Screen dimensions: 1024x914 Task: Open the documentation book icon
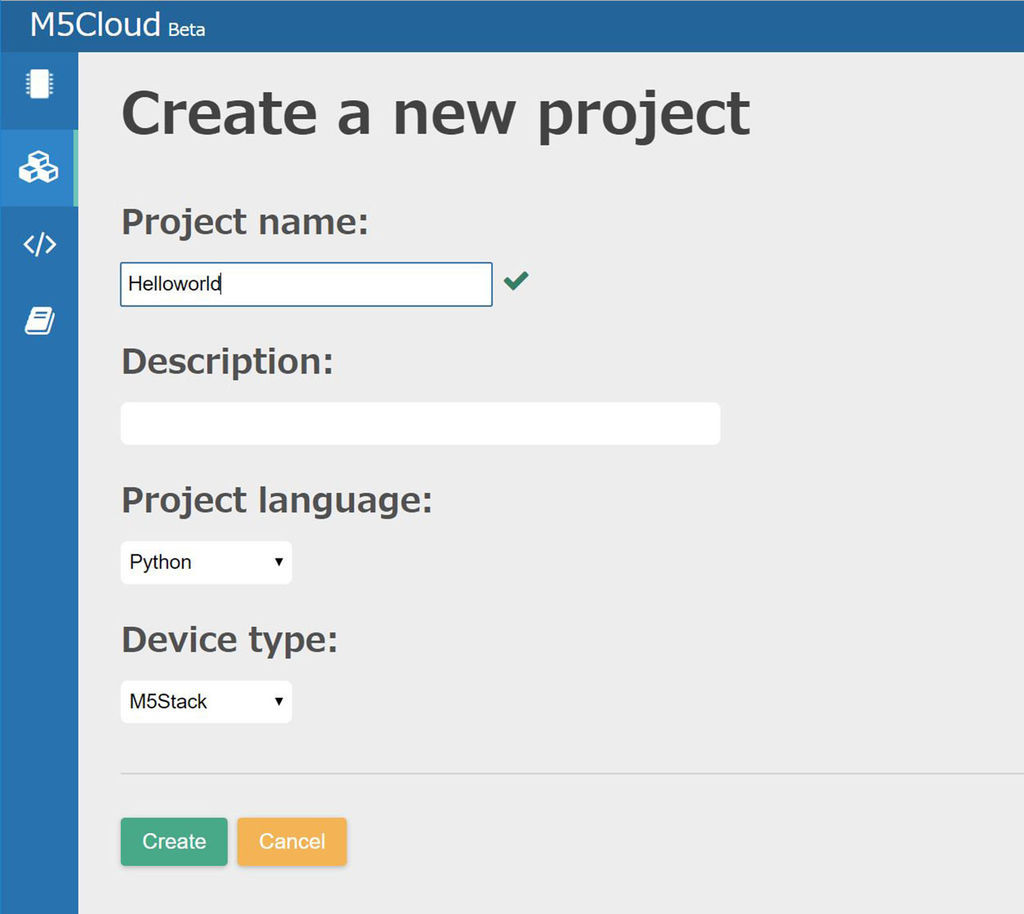[x=39, y=321]
